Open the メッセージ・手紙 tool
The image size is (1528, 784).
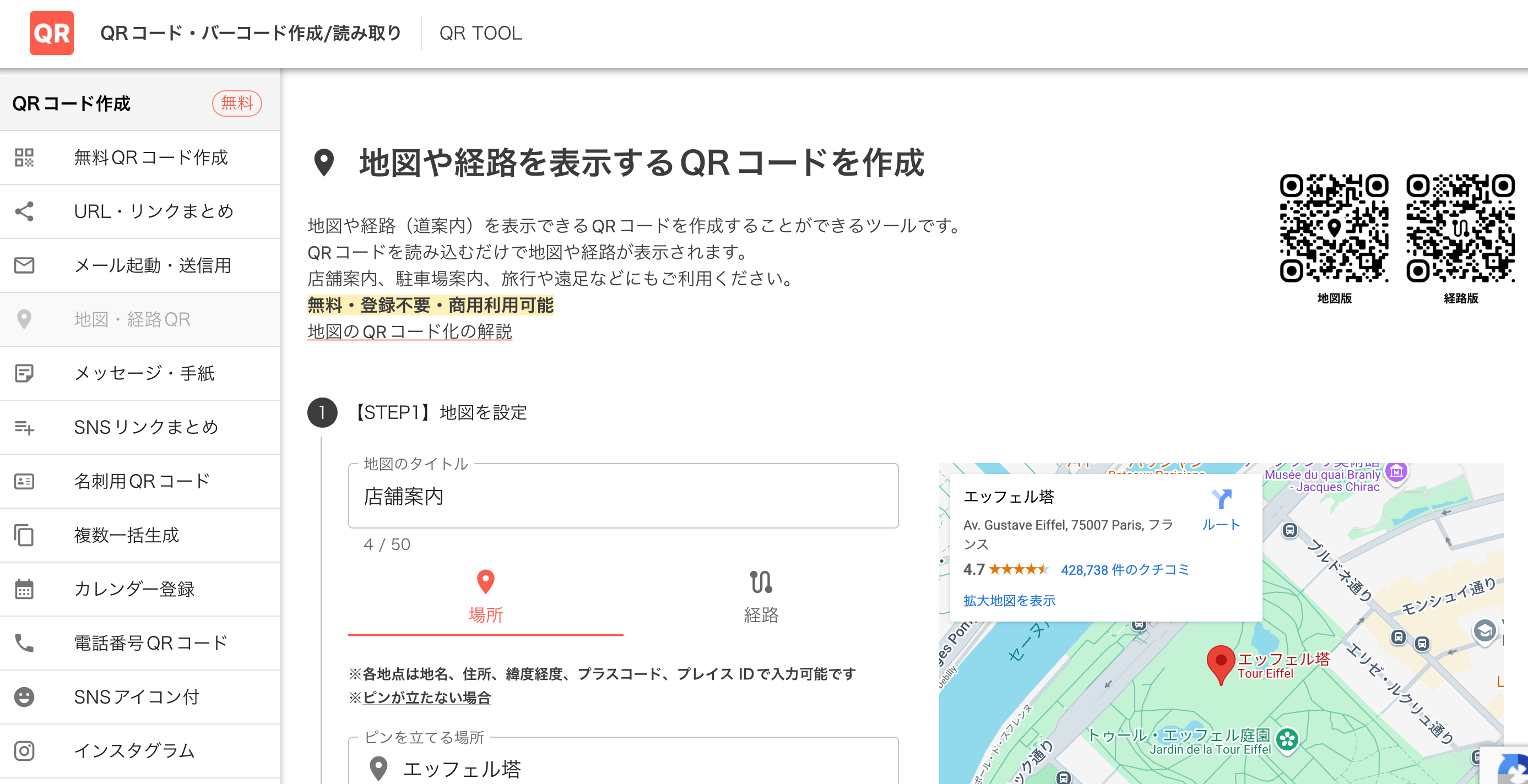point(144,374)
